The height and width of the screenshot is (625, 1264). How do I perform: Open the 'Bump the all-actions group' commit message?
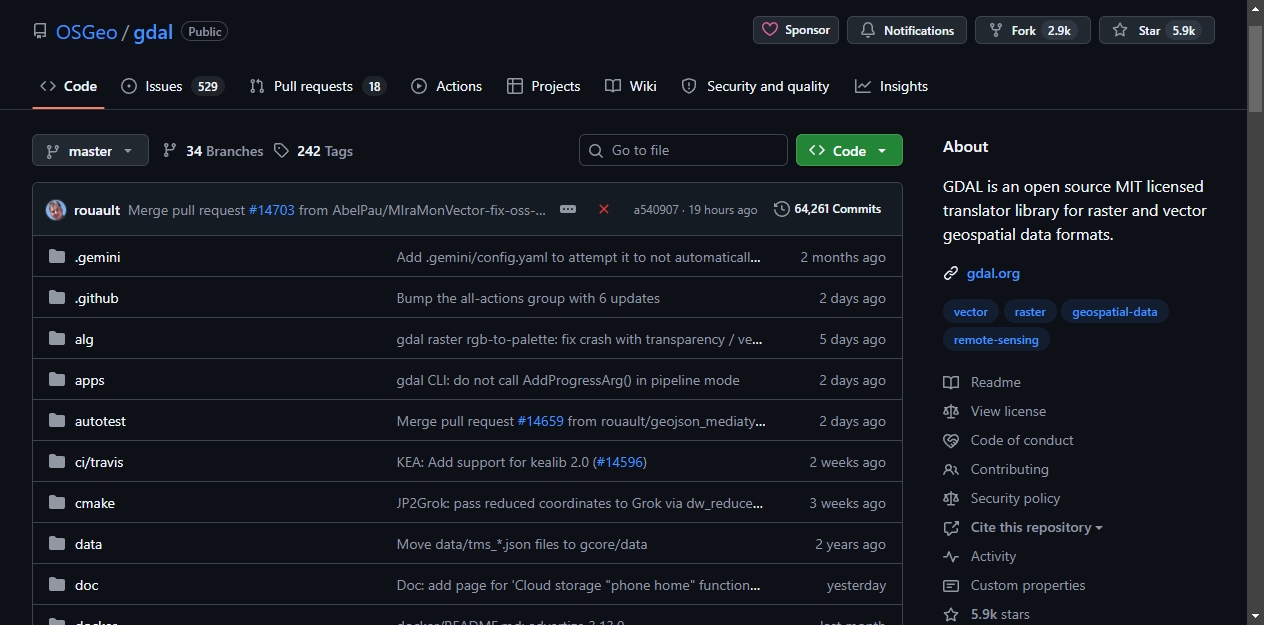[x=528, y=298]
